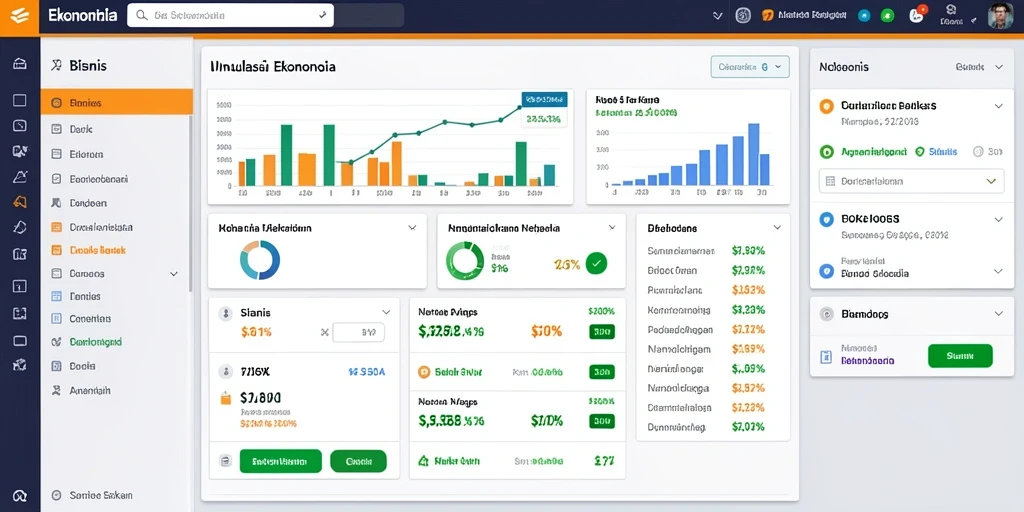1024x512 pixels.
Task: Click the Ekonomia orange logo icon
Action: [x=20, y=16]
